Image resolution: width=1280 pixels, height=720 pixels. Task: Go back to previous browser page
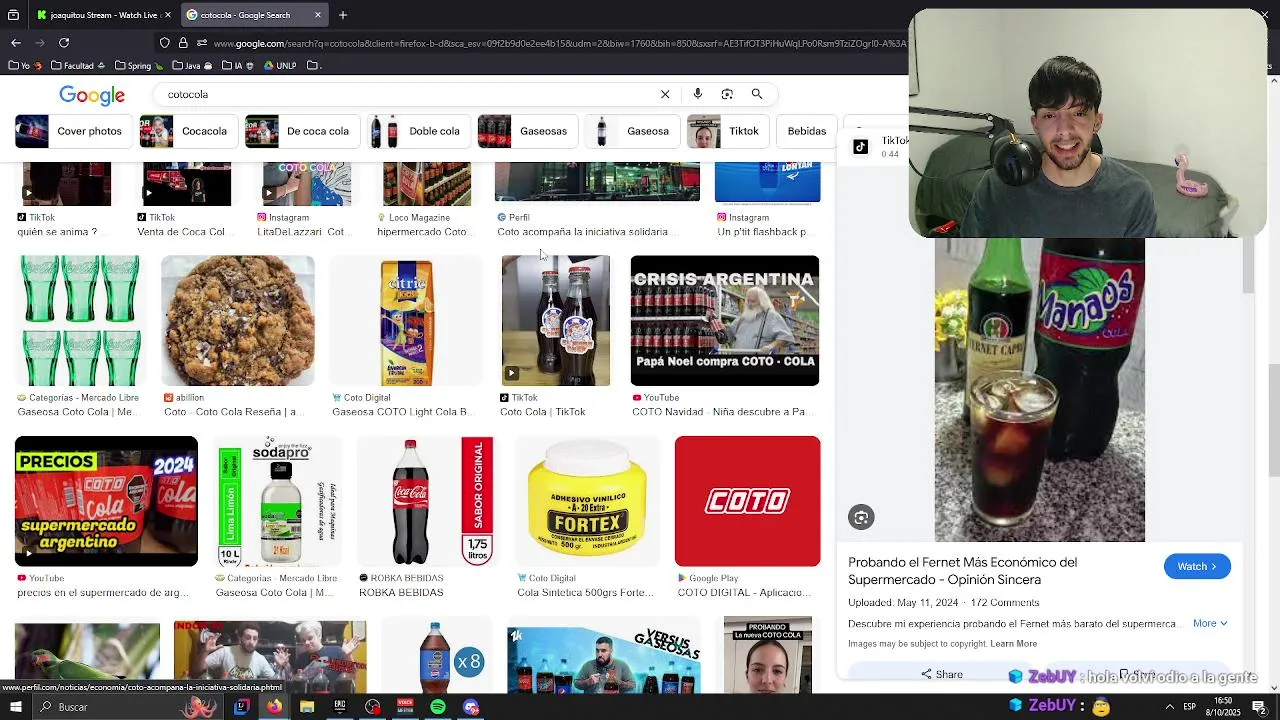coord(16,43)
